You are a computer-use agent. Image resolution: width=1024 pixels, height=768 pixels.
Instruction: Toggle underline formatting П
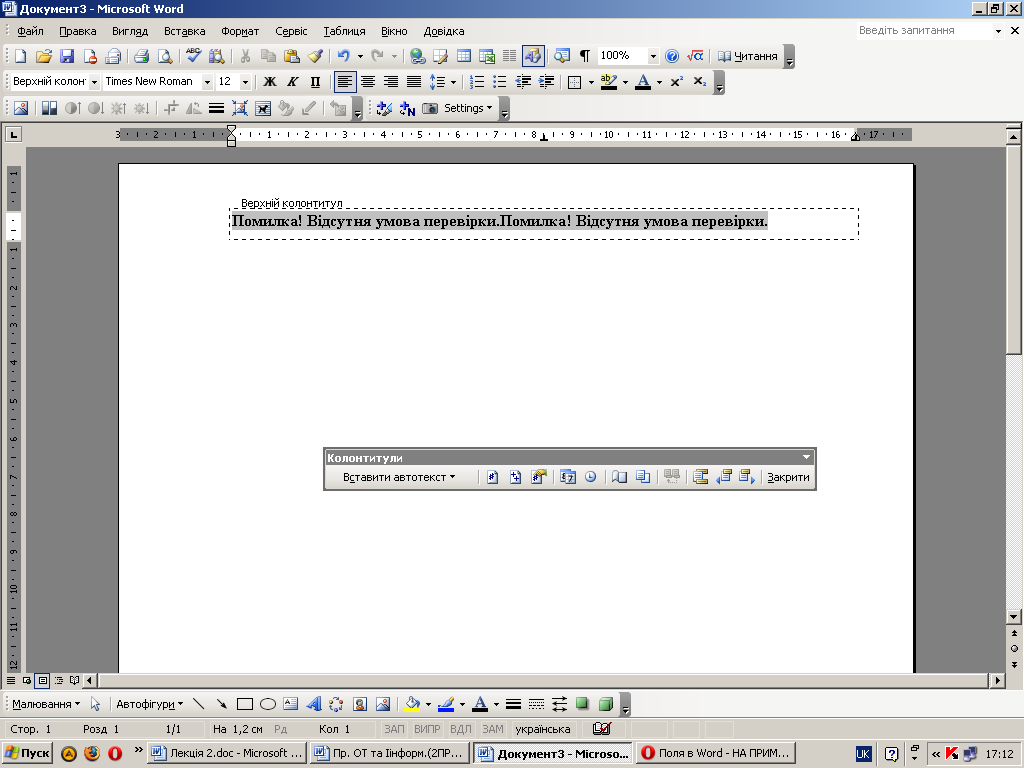click(315, 82)
